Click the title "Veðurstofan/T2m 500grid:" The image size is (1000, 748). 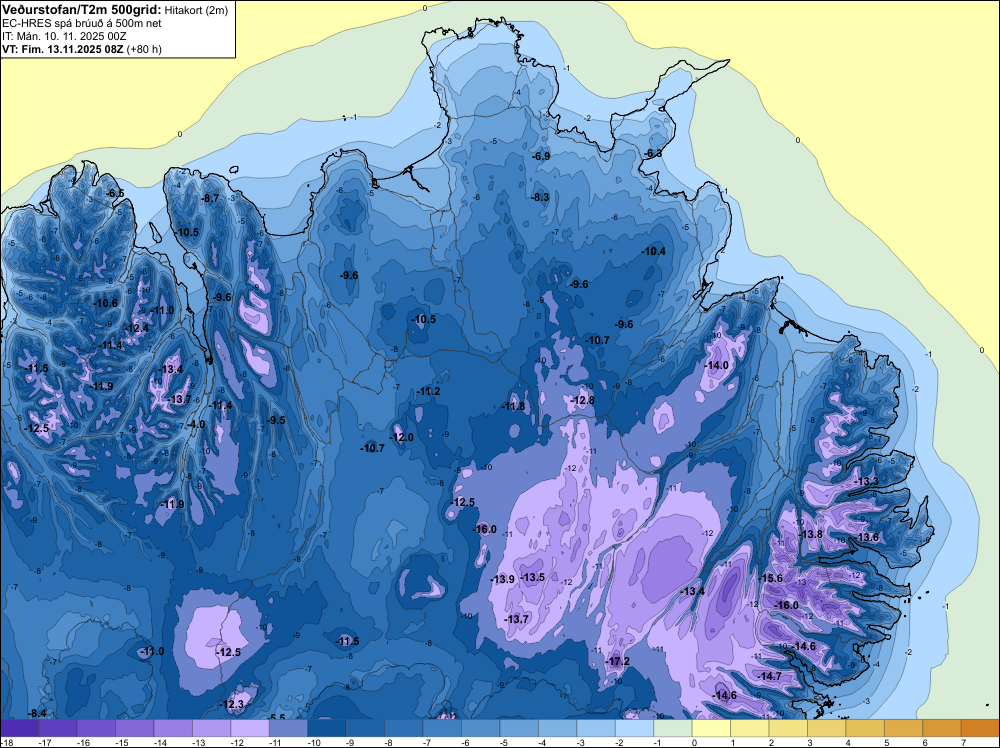(x=82, y=10)
